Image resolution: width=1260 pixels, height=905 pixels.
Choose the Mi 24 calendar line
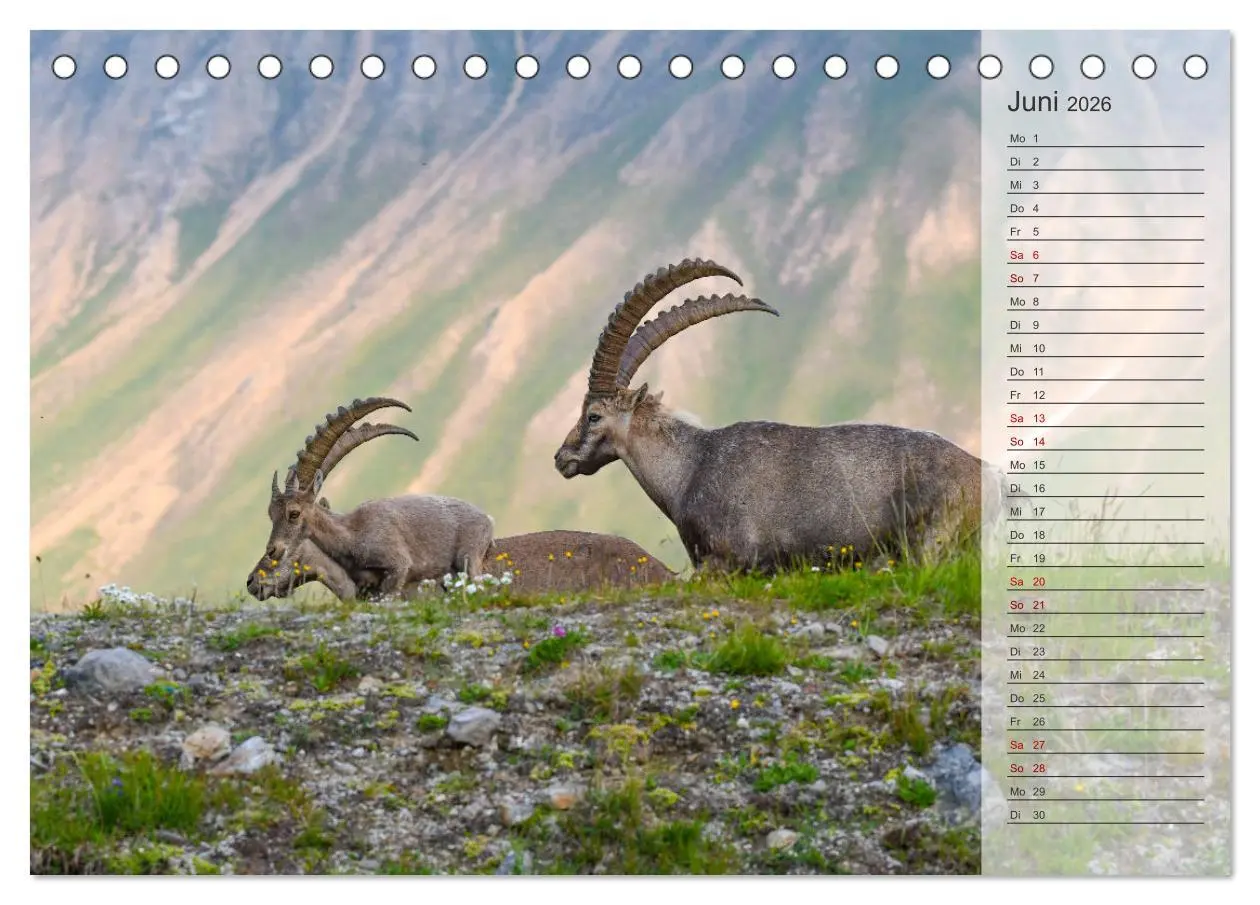click(1105, 675)
